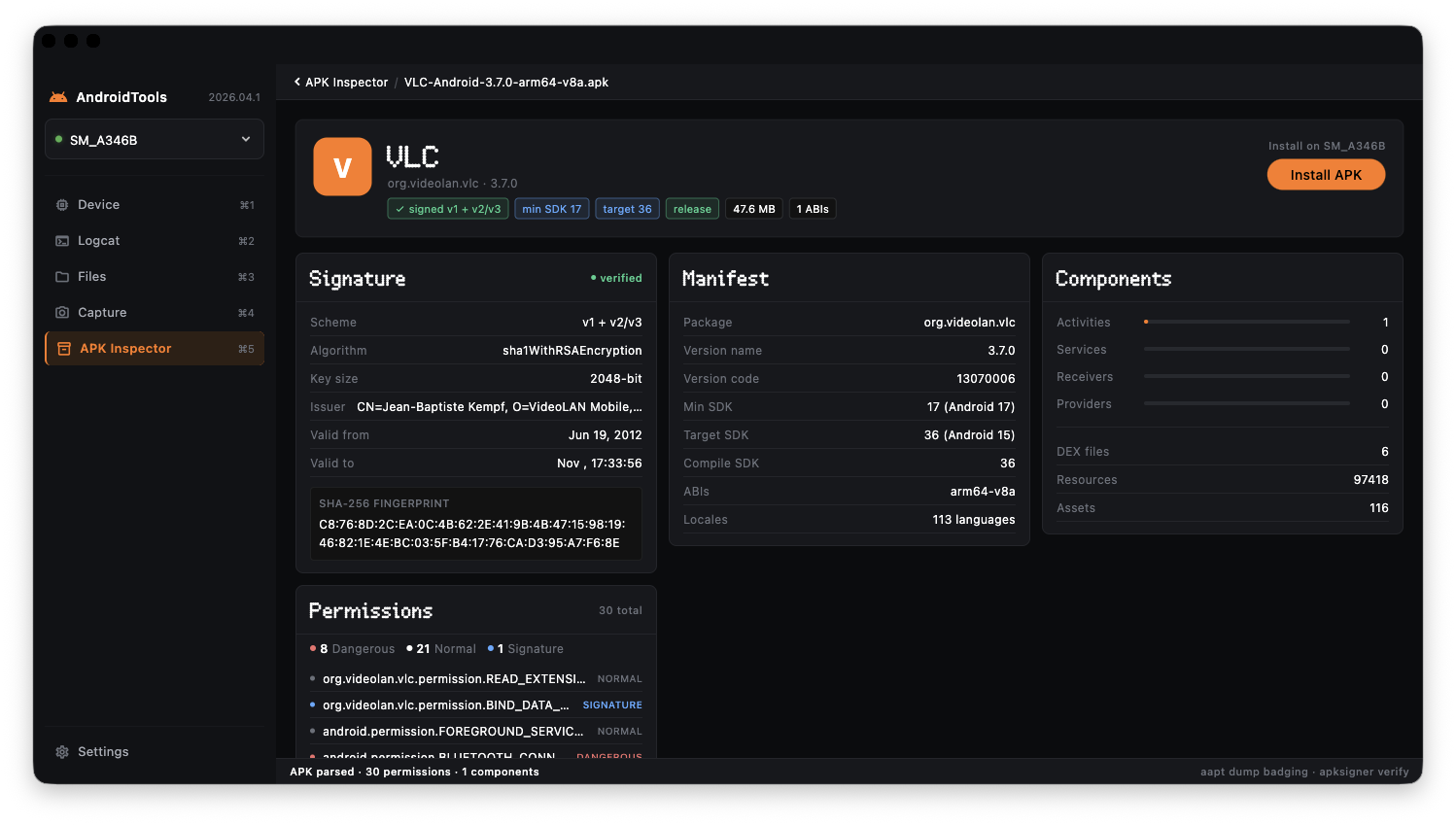The height and width of the screenshot is (825, 1456).
Task: Click the AndroidTools robot logo icon
Action: [58, 97]
